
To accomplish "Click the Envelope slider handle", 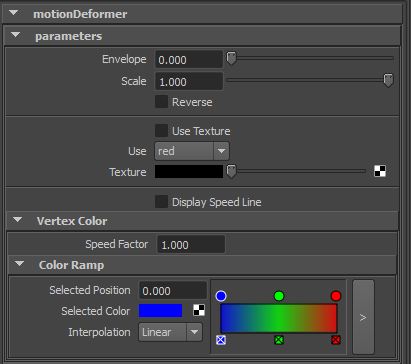I will 231,58.
